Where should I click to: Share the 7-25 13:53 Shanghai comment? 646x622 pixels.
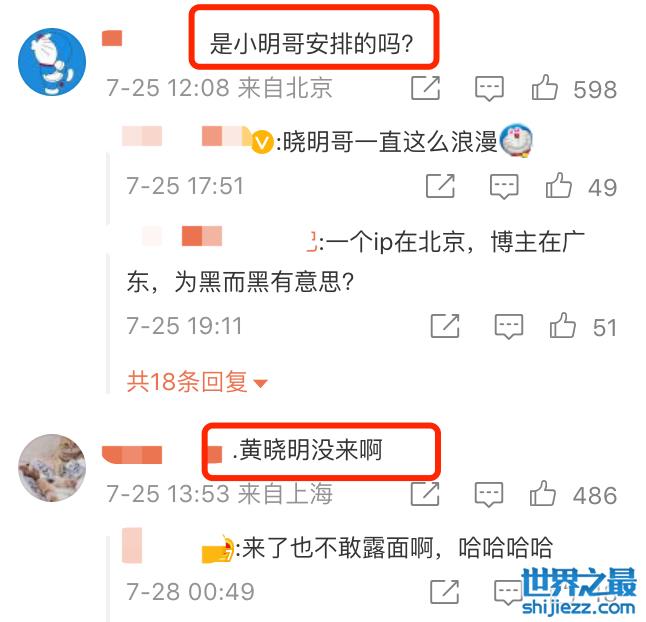click(425, 493)
